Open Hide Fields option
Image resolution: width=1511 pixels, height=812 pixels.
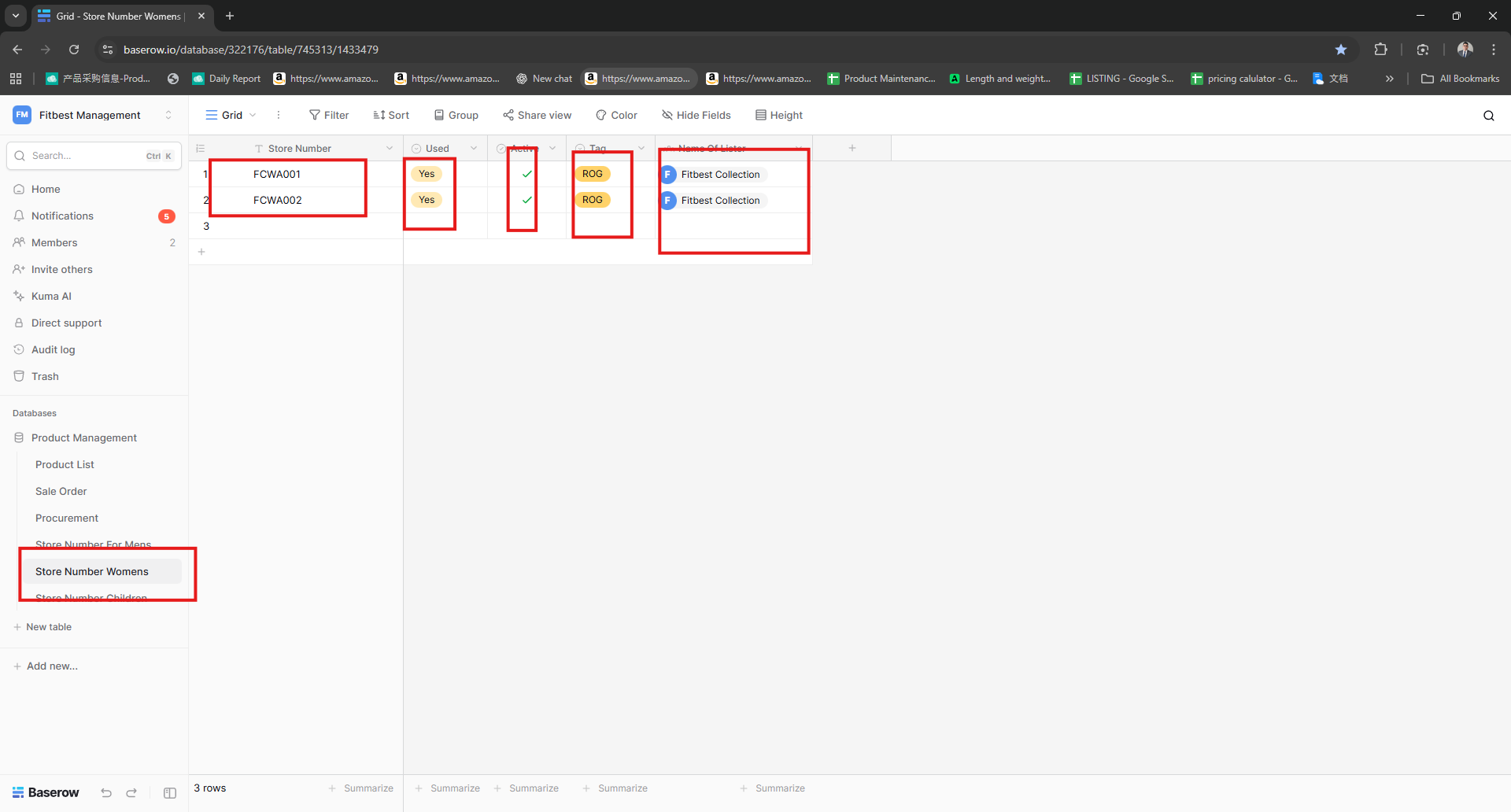696,115
